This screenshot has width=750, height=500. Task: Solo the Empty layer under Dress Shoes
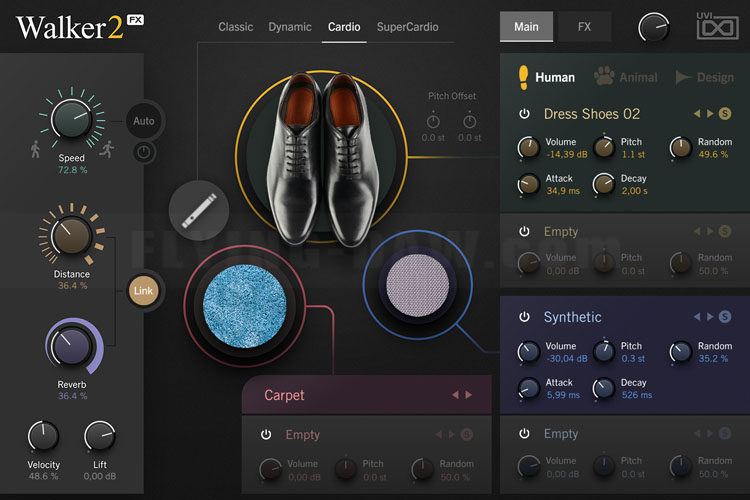click(x=725, y=232)
